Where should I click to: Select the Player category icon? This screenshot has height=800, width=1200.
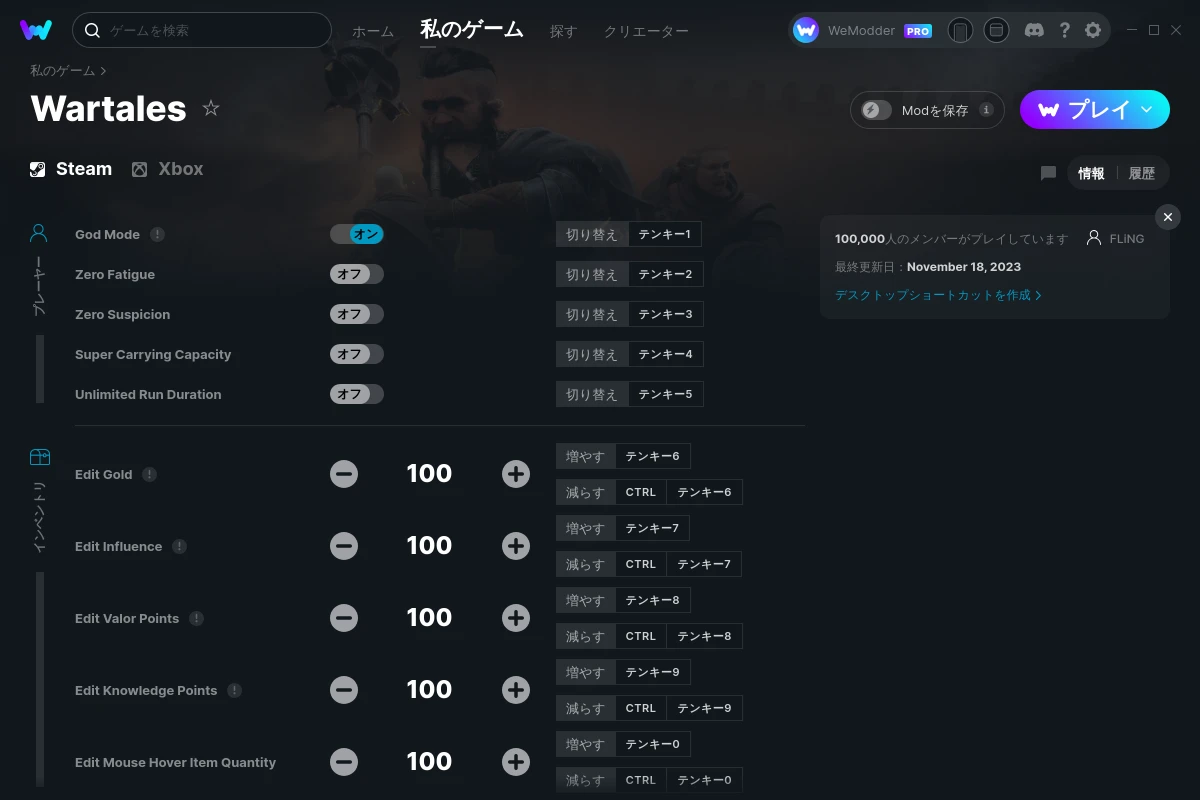point(39,234)
